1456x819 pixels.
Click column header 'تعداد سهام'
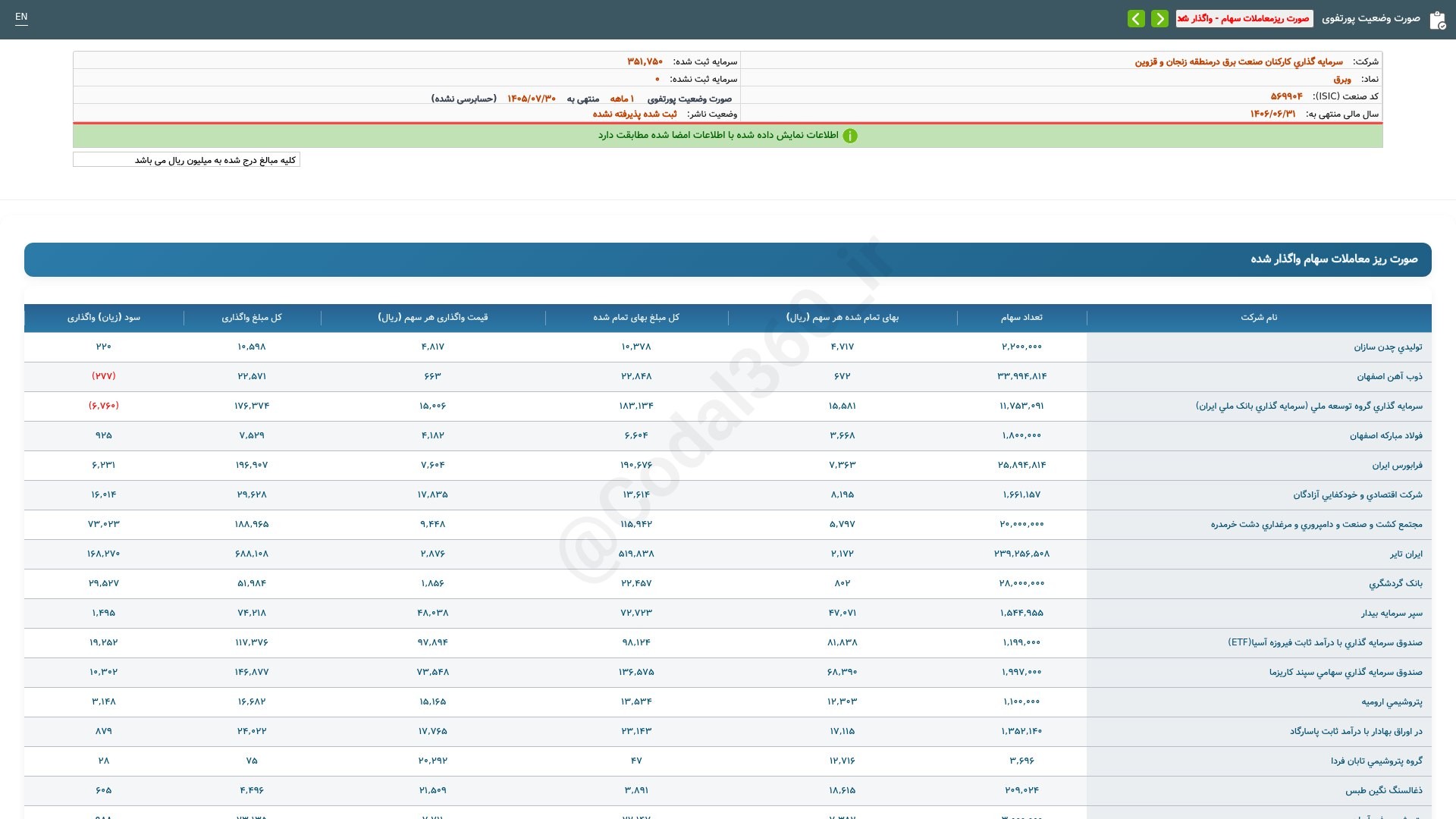1021,318
